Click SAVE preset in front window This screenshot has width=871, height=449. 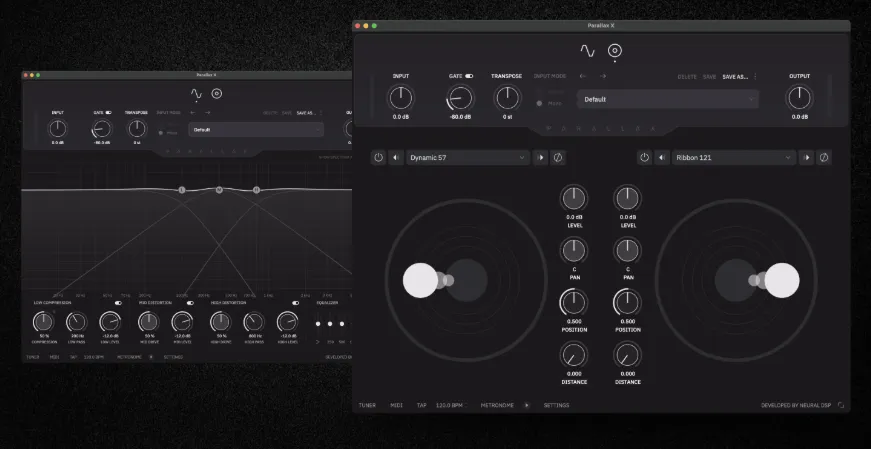point(709,77)
